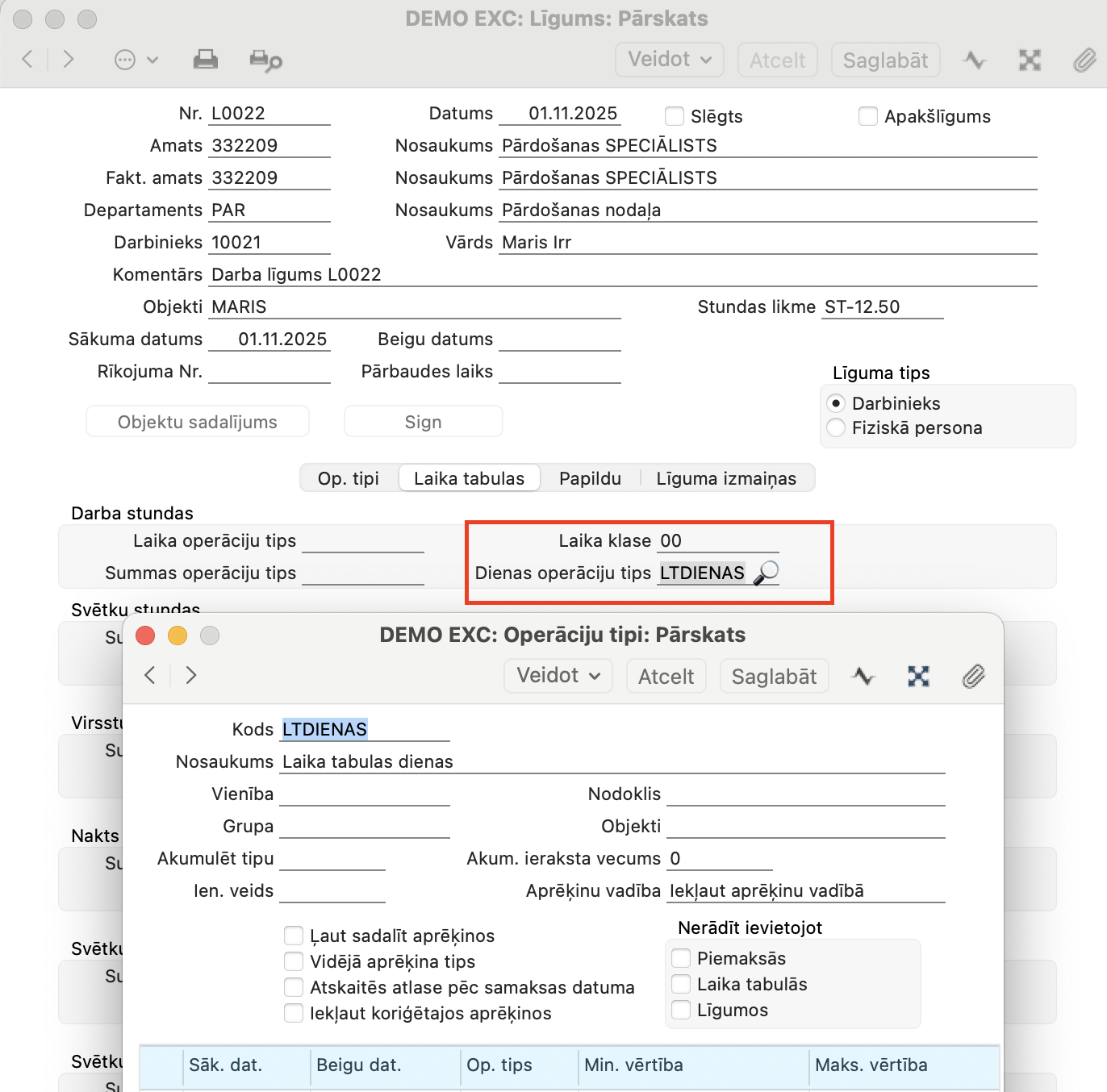Image resolution: width=1107 pixels, height=1092 pixels.
Task: Click the magnifier lookup icon beside LTDIENAS
Action: 766,573
